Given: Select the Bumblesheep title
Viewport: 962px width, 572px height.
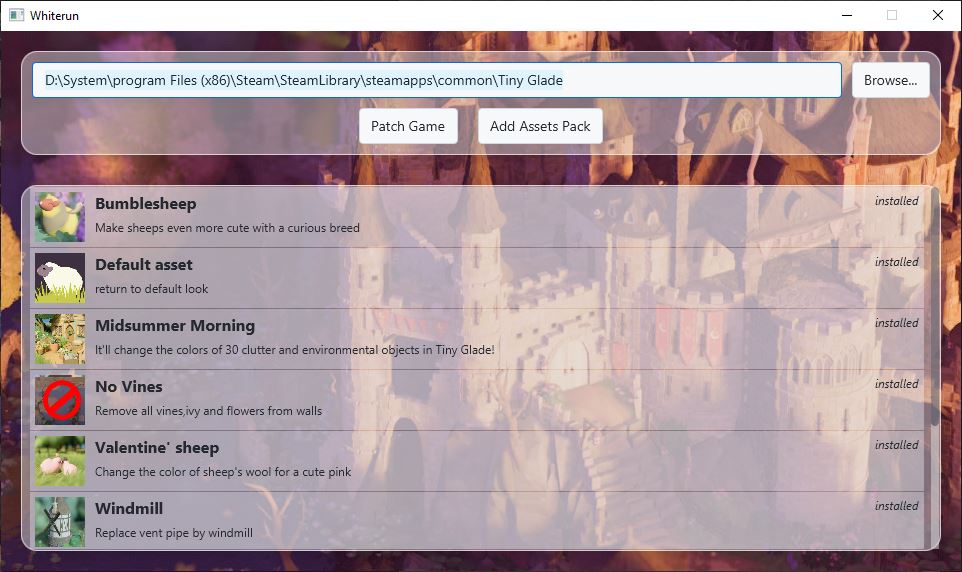Looking at the screenshot, I should click(x=146, y=204).
